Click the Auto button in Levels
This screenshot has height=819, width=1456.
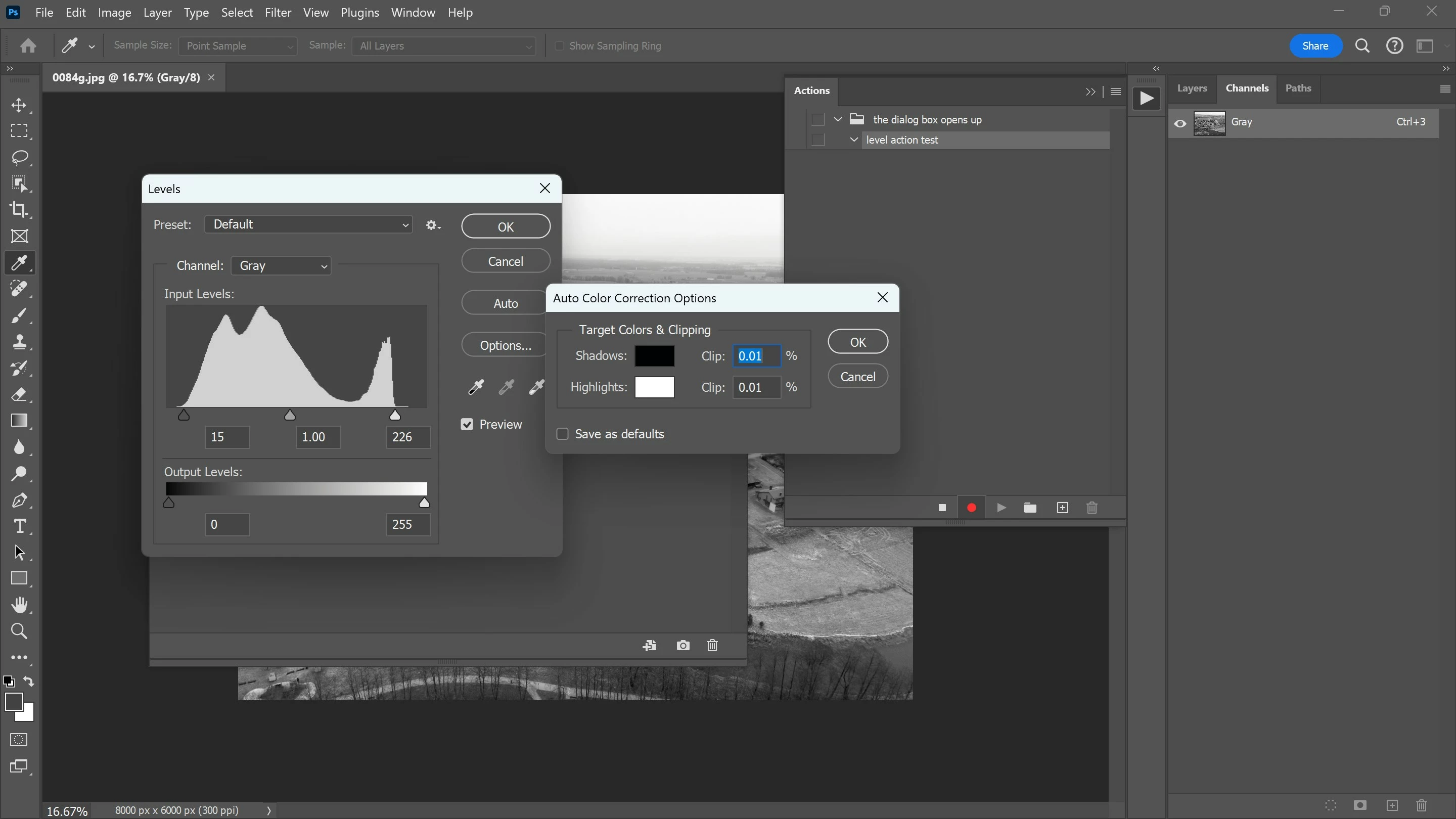point(505,303)
